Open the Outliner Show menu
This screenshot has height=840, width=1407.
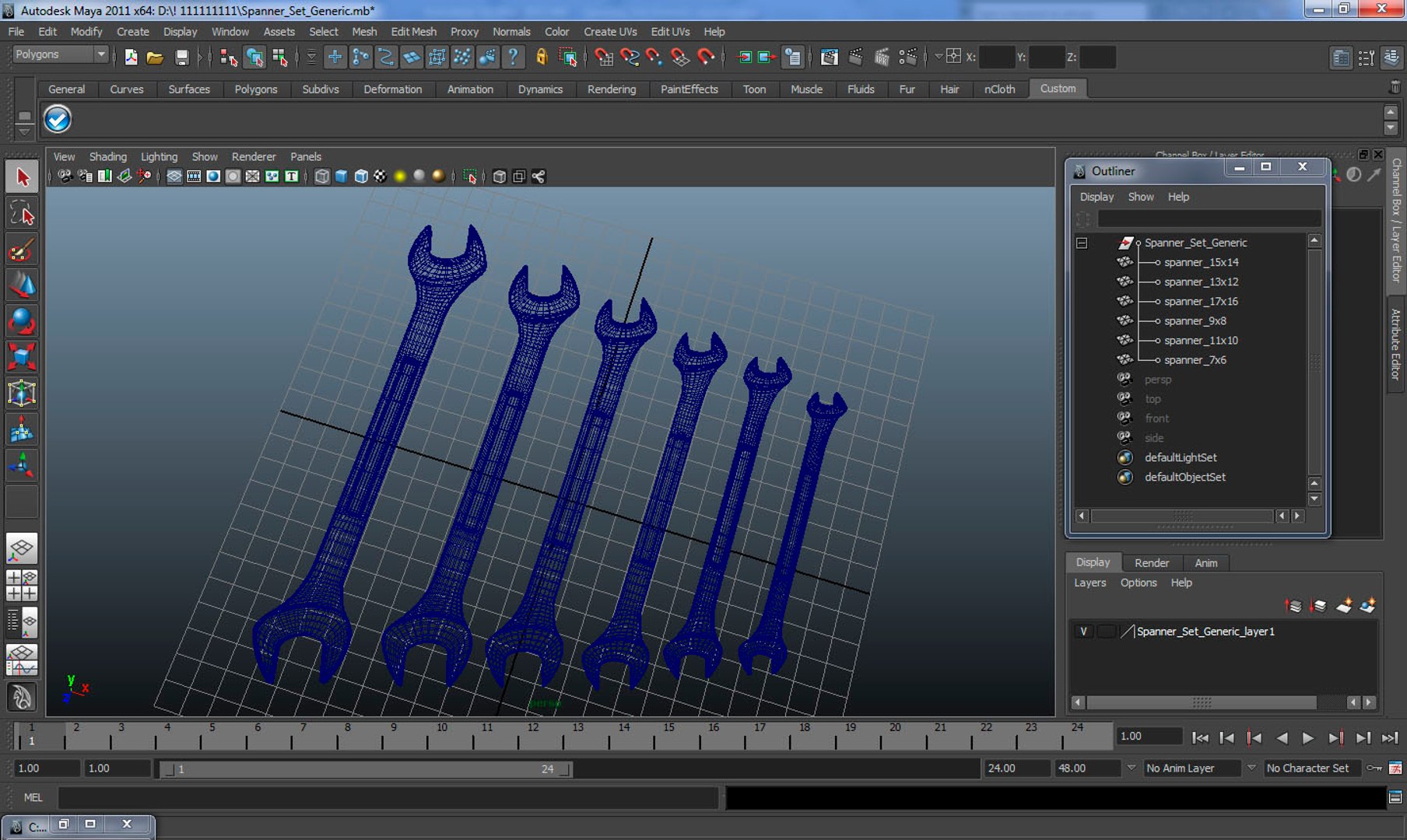coord(1140,197)
